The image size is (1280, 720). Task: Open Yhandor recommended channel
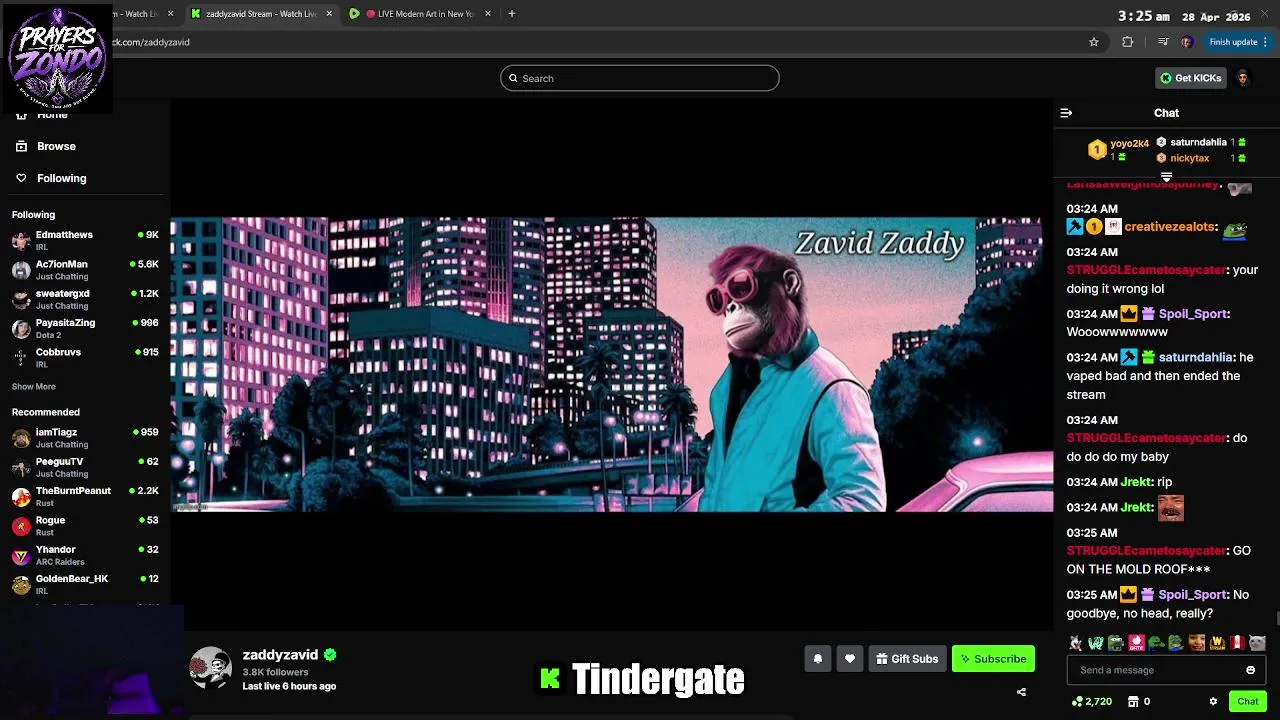click(x=85, y=555)
